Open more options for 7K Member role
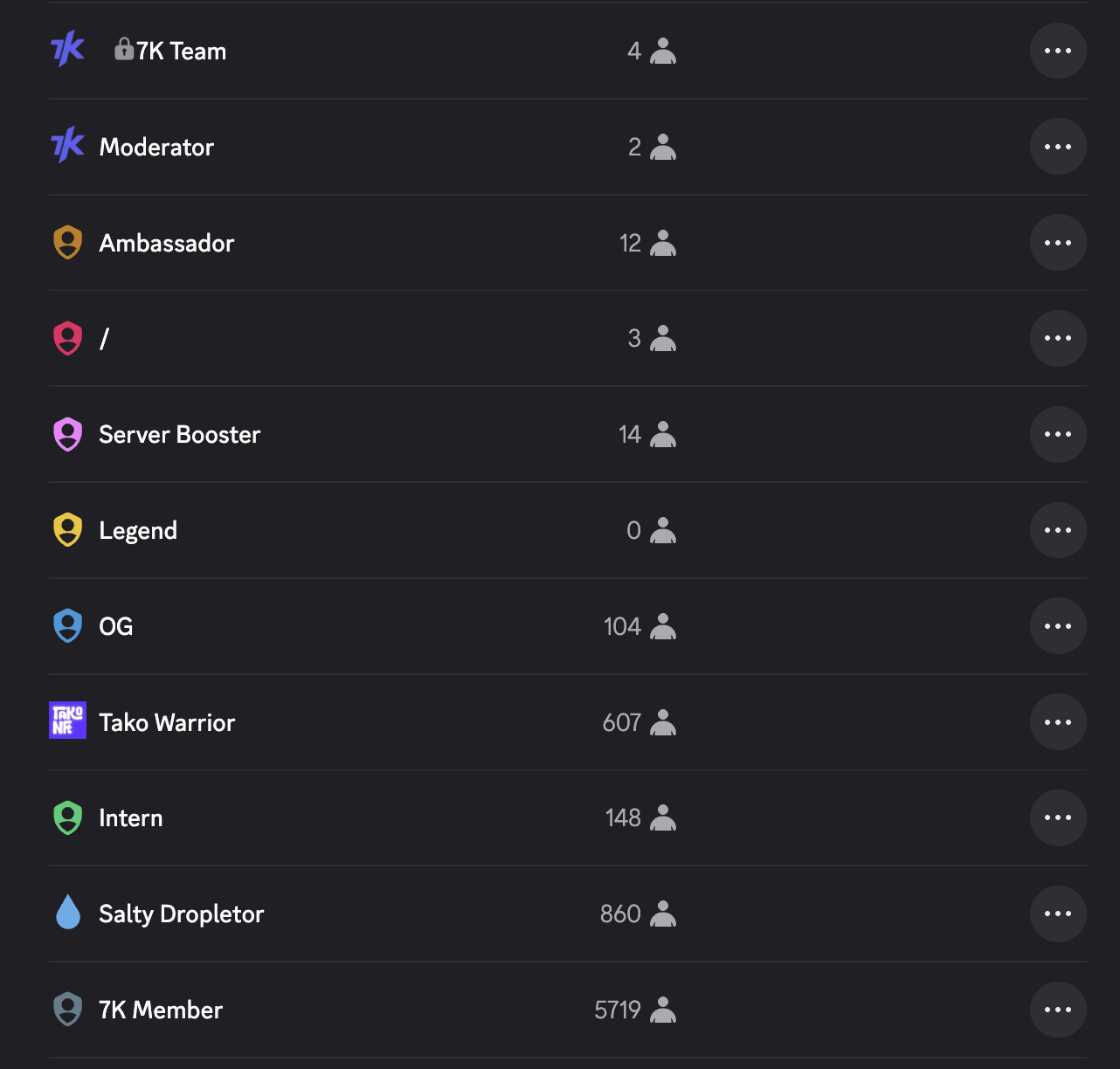 coord(1057,1010)
